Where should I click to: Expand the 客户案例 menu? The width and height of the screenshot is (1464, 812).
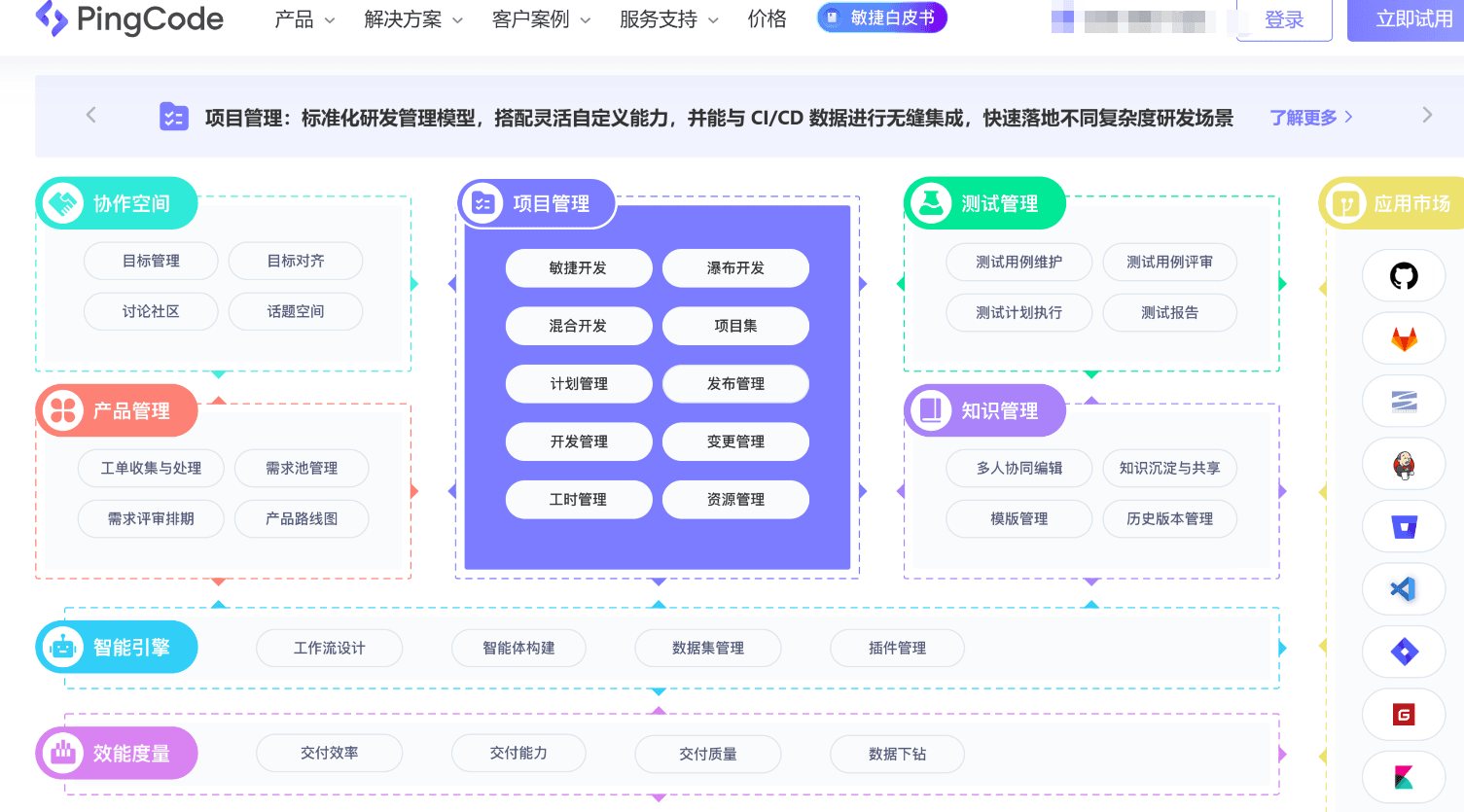(x=541, y=19)
